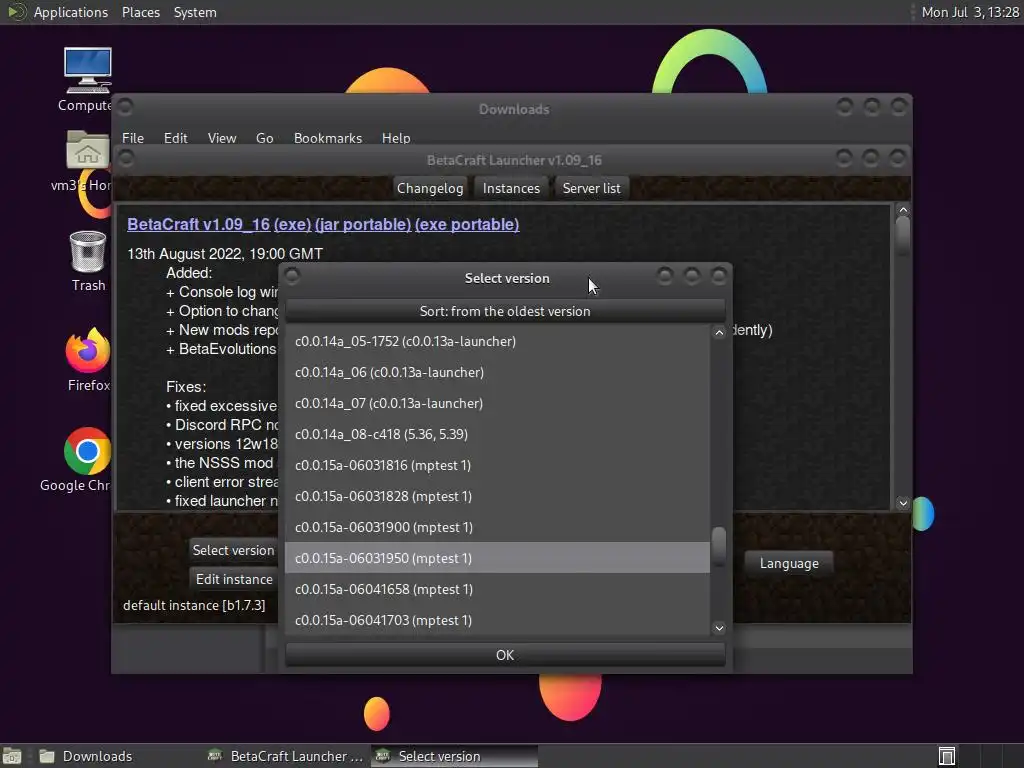Switch to the Instances tab
1024x768 pixels.
point(511,188)
